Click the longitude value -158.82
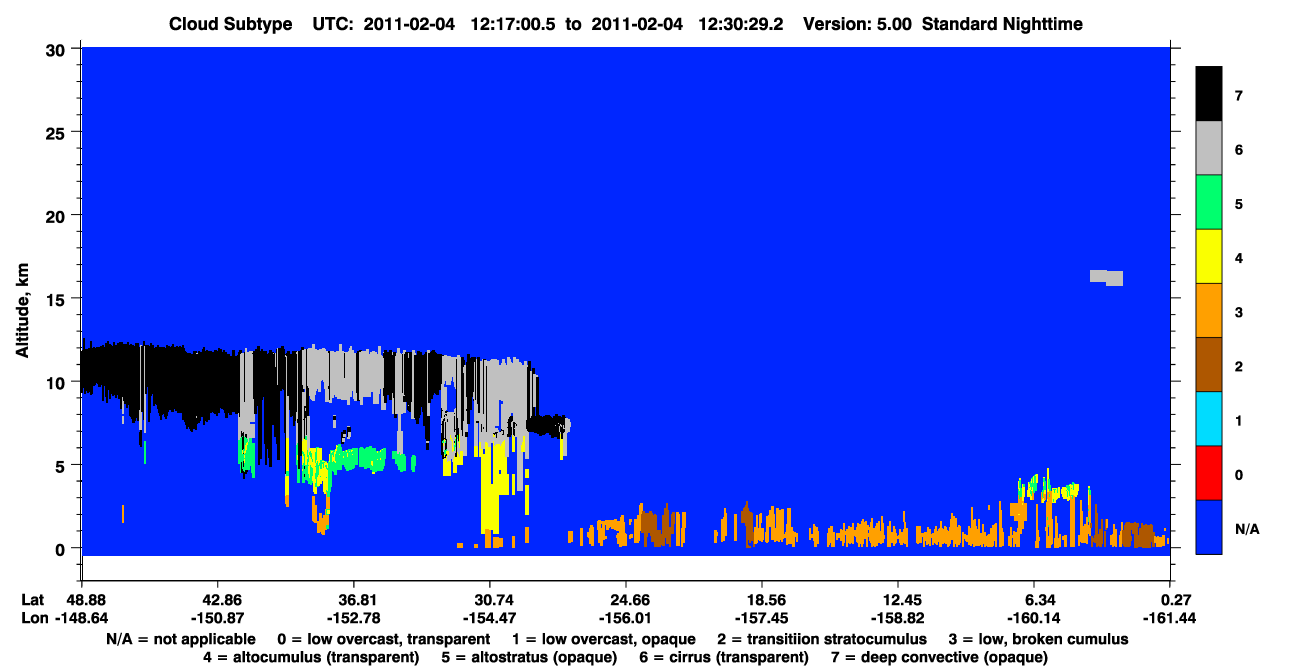1300x667 pixels. pyautogui.click(x=898, y=618)
